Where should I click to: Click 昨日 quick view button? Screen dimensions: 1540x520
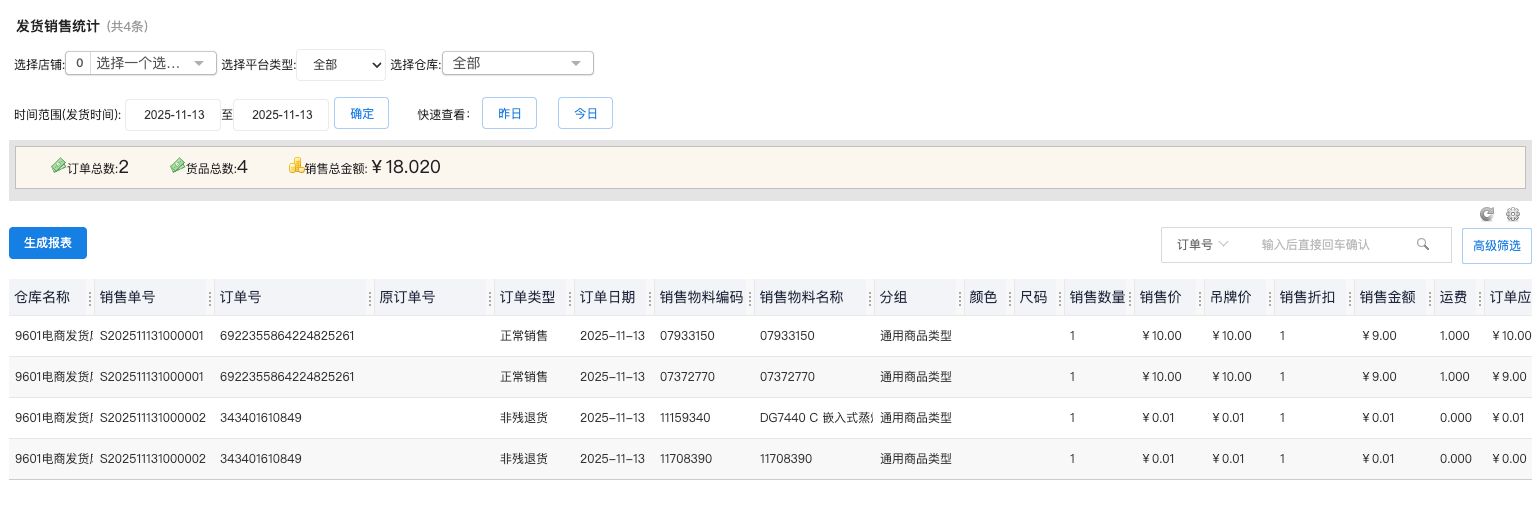pyautogui.click(x=509, y=113)
